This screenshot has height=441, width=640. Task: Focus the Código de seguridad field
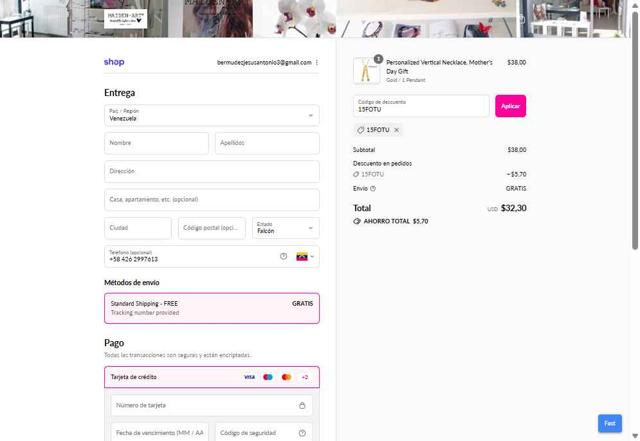click(x=264, y=432)
